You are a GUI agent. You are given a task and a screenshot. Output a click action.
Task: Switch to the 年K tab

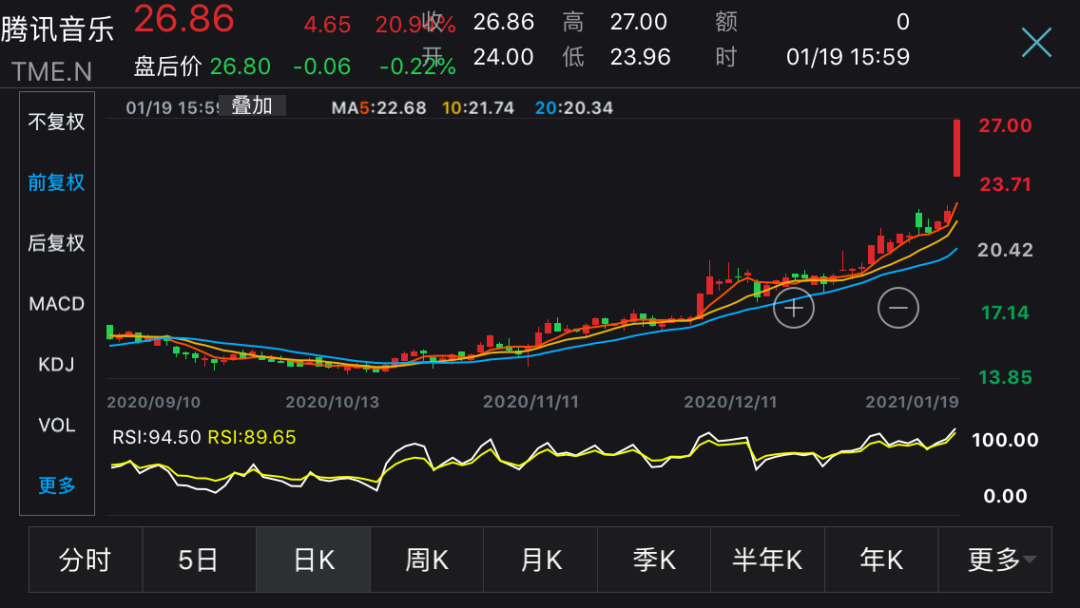click(881, 560)
